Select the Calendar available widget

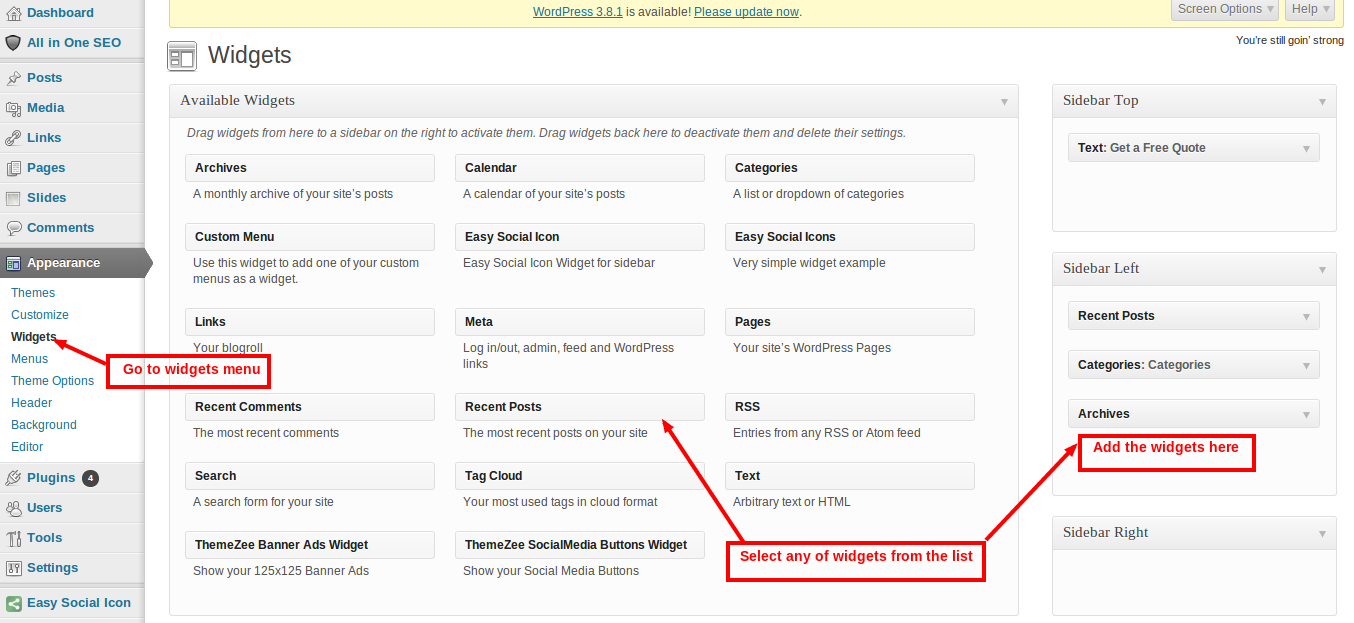click(x=580, y=168)
